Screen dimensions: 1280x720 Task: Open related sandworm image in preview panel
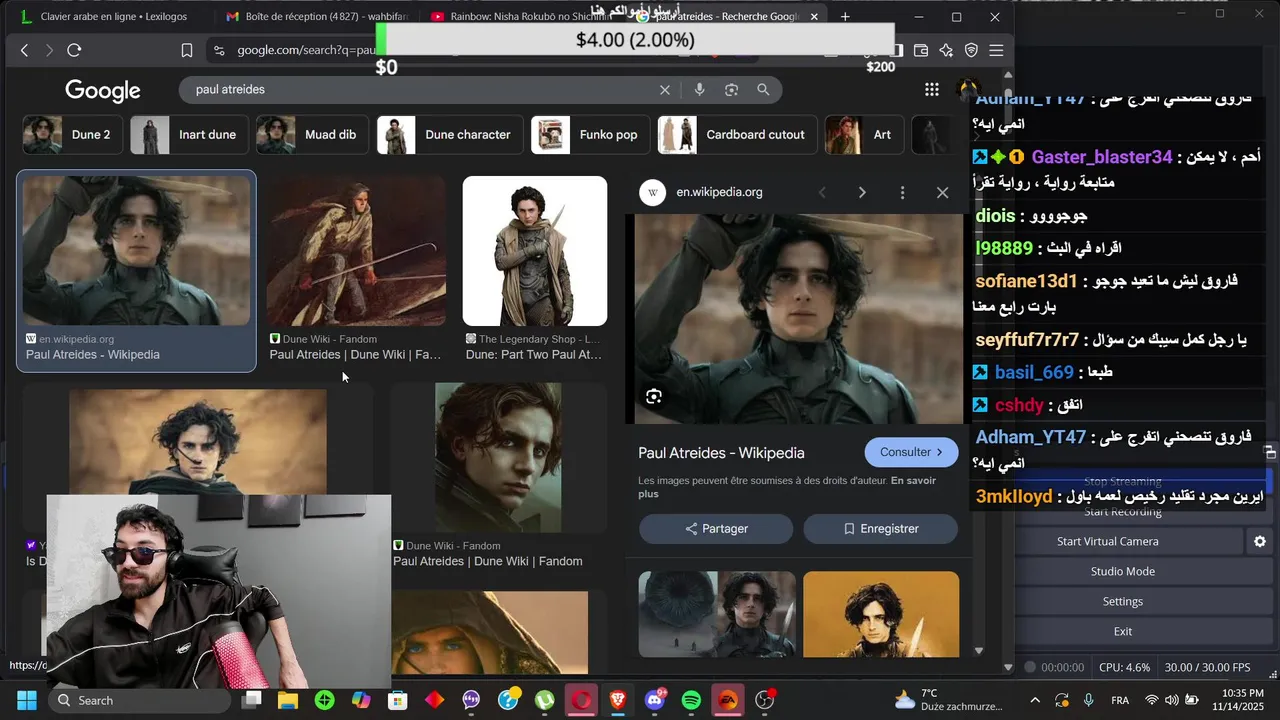point(717,614)
